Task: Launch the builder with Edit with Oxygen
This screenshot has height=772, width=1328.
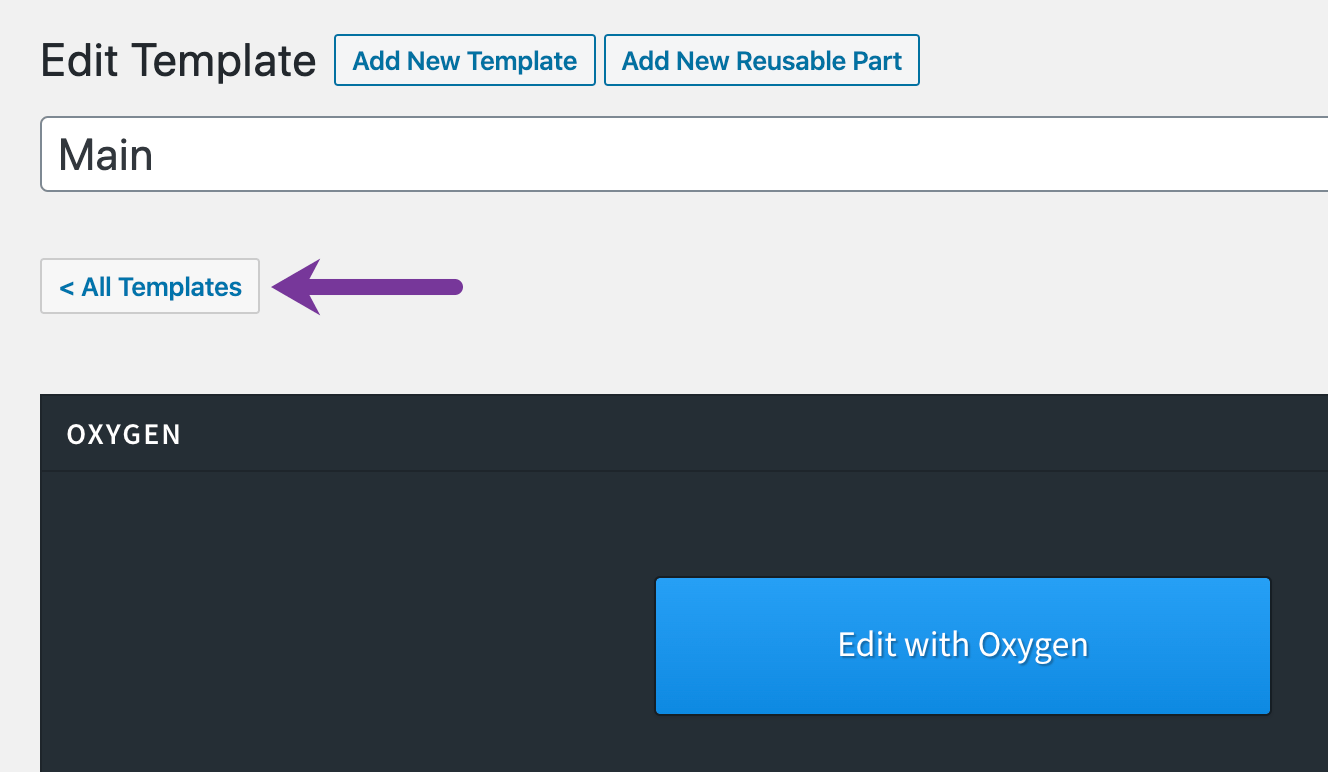Action: click(962, 645)
